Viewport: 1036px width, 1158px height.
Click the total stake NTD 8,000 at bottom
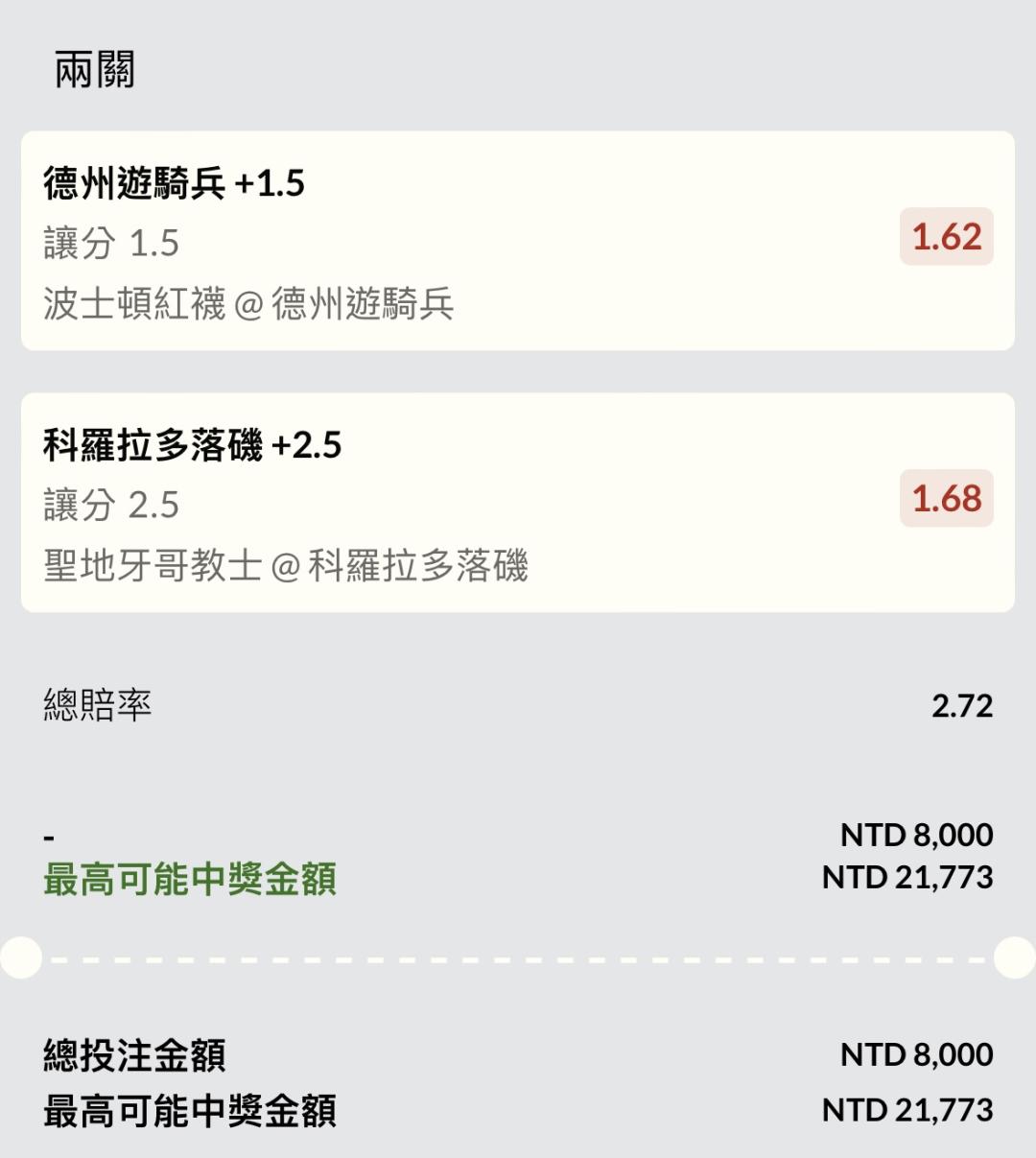917,1054
